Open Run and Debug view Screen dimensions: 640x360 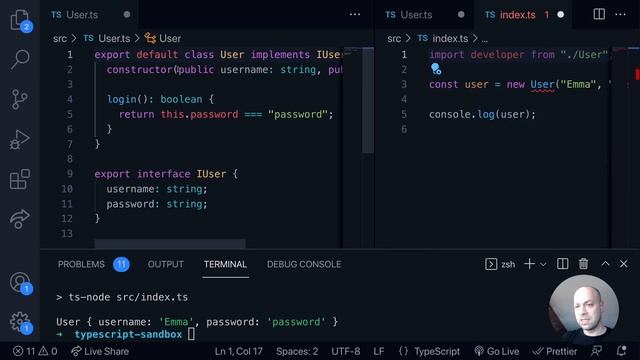pos(20,140)
